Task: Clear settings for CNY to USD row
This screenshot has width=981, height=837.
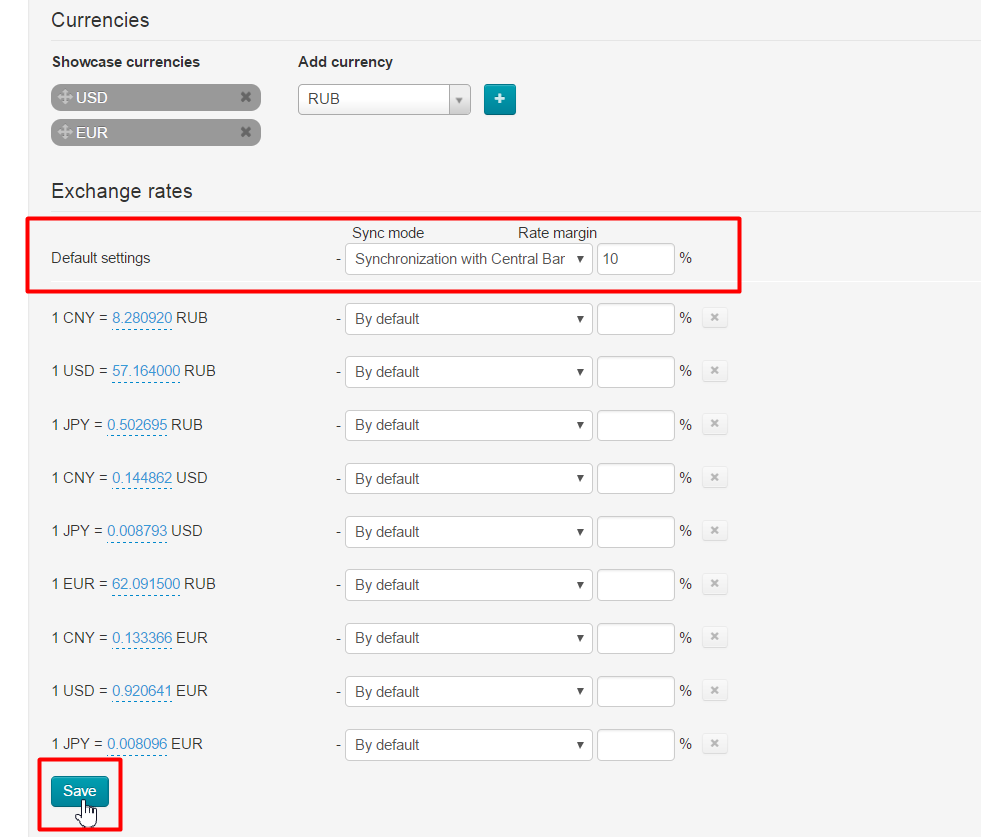Action: pos(714,478)
